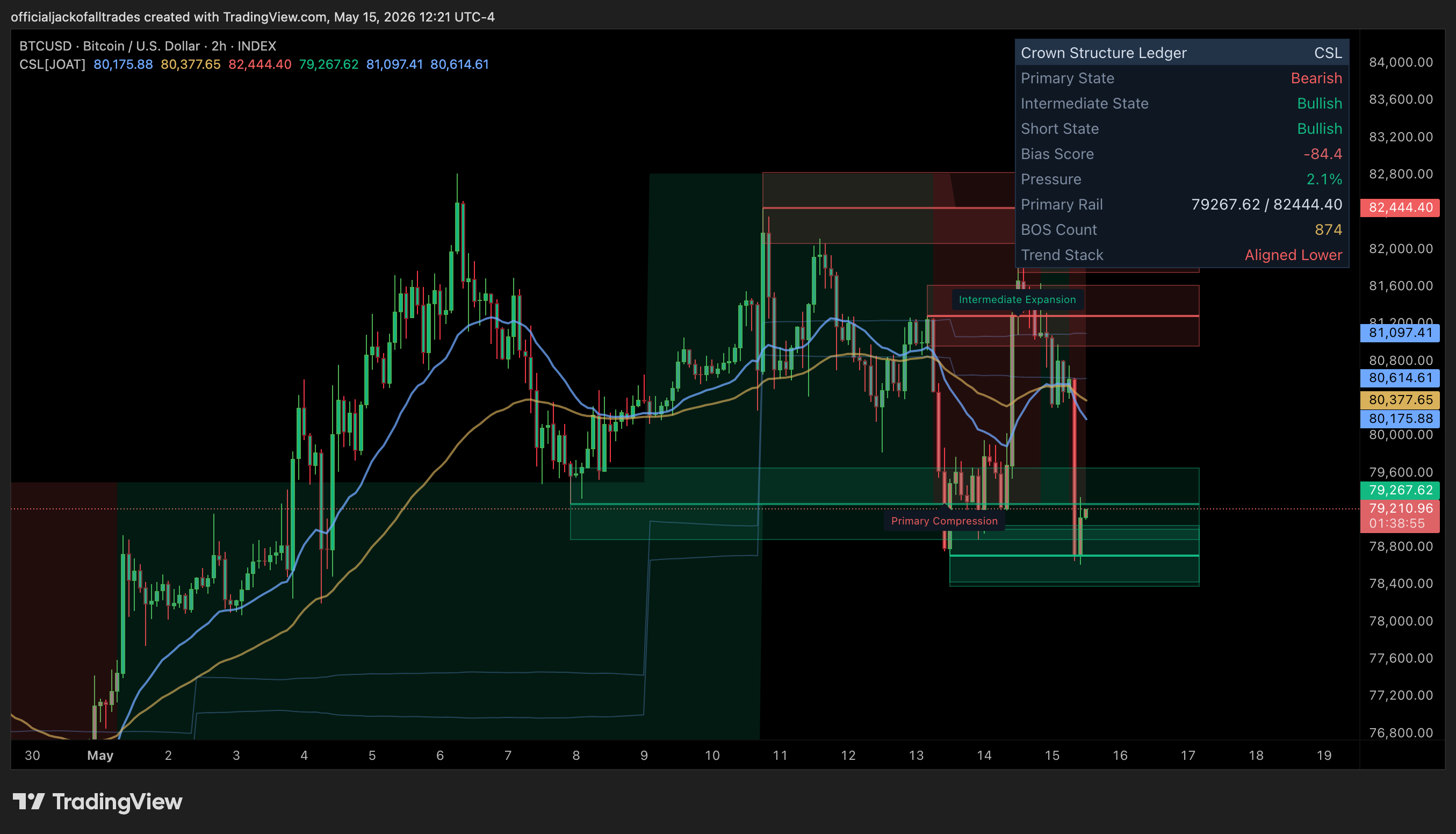Click the Trend Stack Aligned Lower value
Viewport: 1456px width, 834px height.
pyautogui.click(x=1293, y=254)
